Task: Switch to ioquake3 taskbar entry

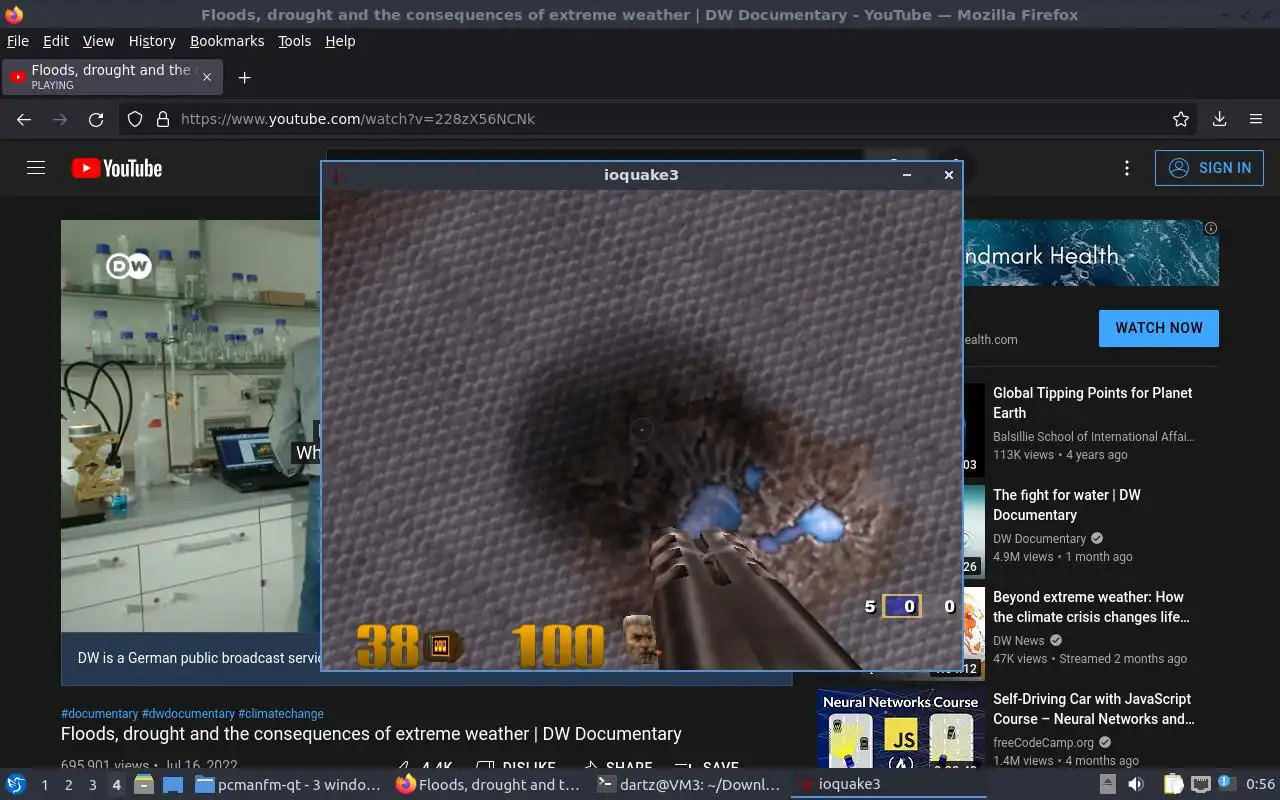Action: [888, 785]
